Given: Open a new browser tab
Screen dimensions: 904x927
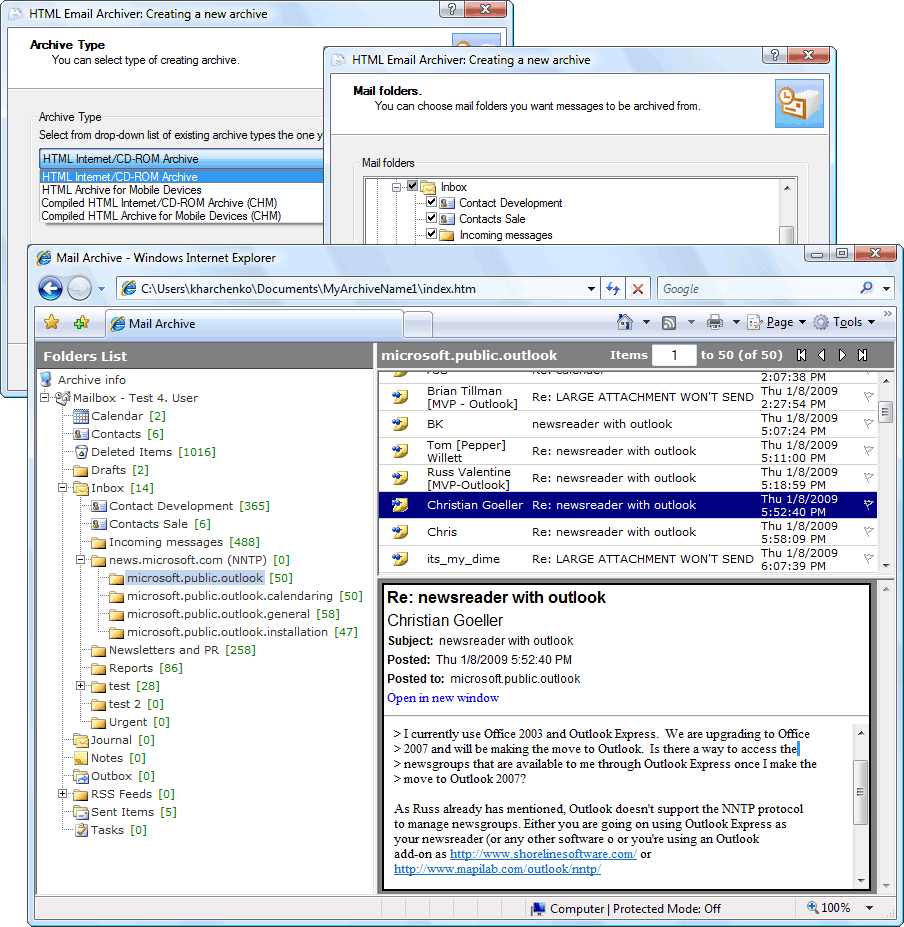Looking at the screenshot, I should [418, 324].
